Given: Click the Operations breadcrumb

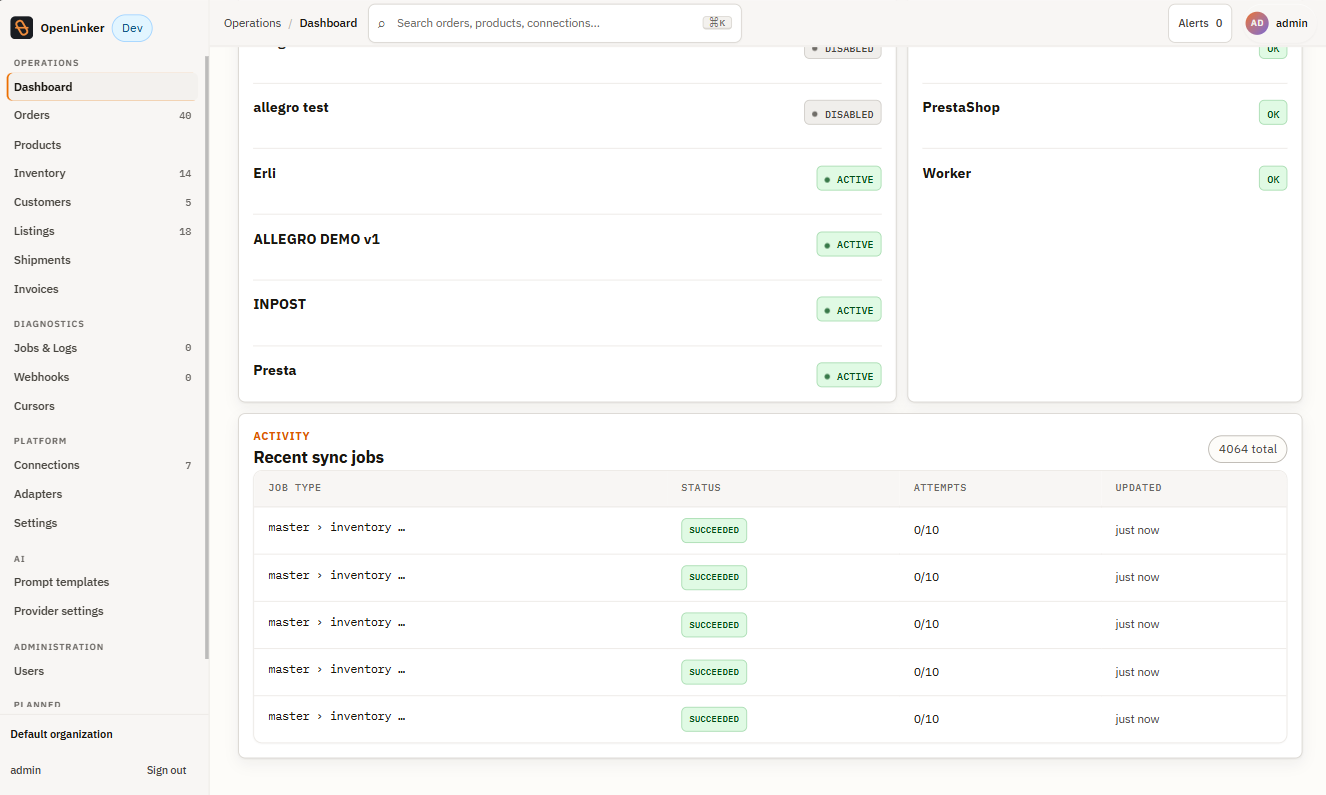Looking at the screenshot, I should tap(252, 23).
